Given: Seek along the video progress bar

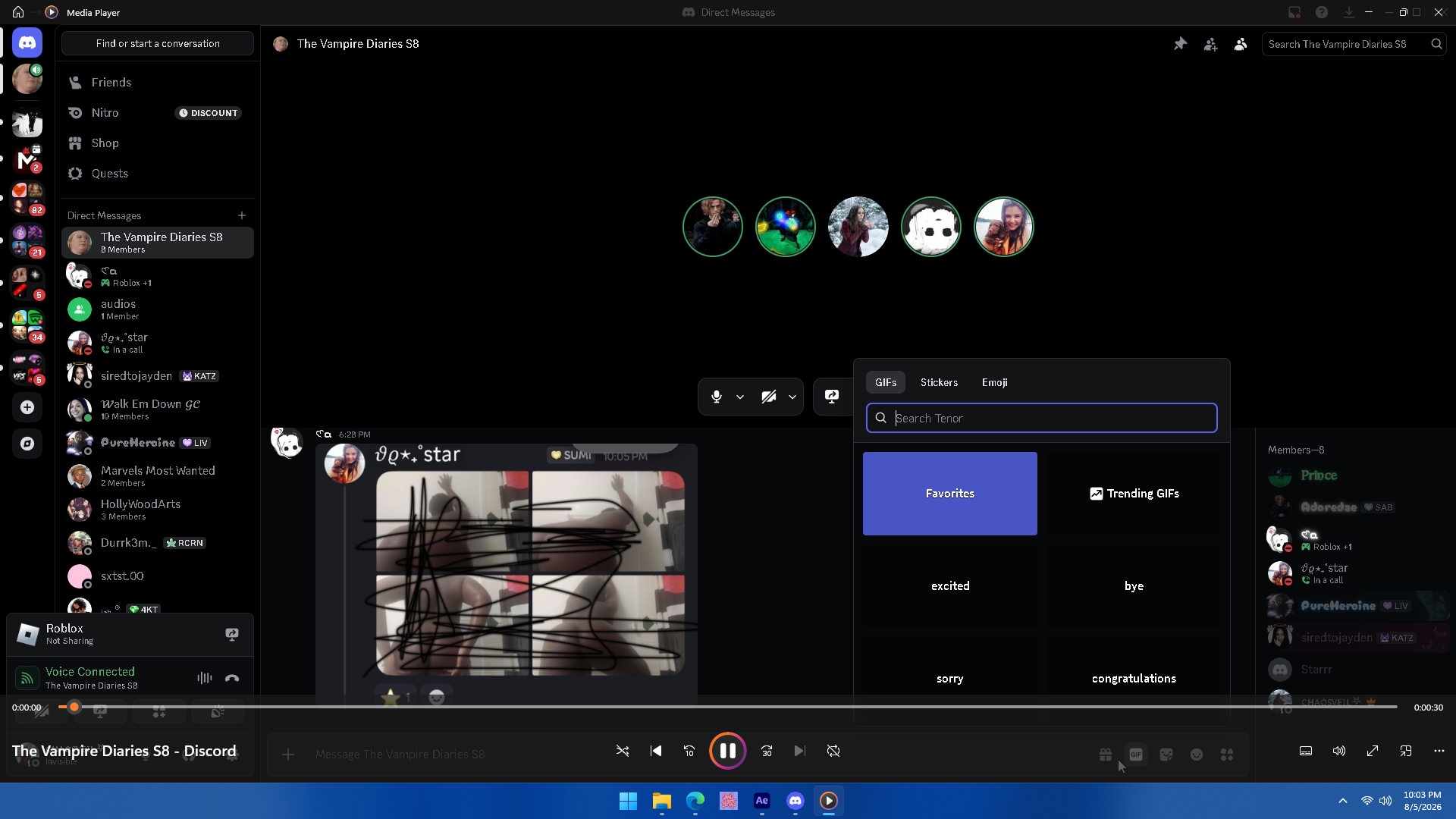Looking at the screenshot, I should [x=728, y=707].
